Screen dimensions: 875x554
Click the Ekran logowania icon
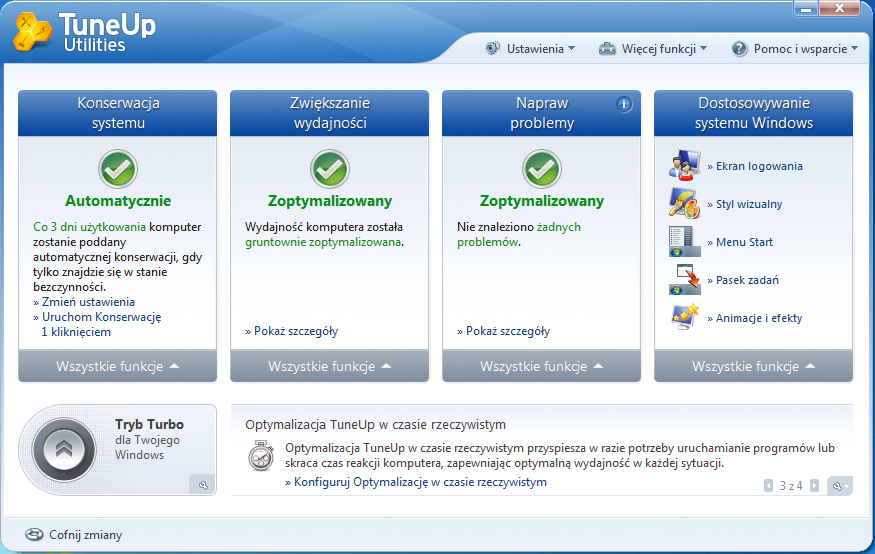684,166
